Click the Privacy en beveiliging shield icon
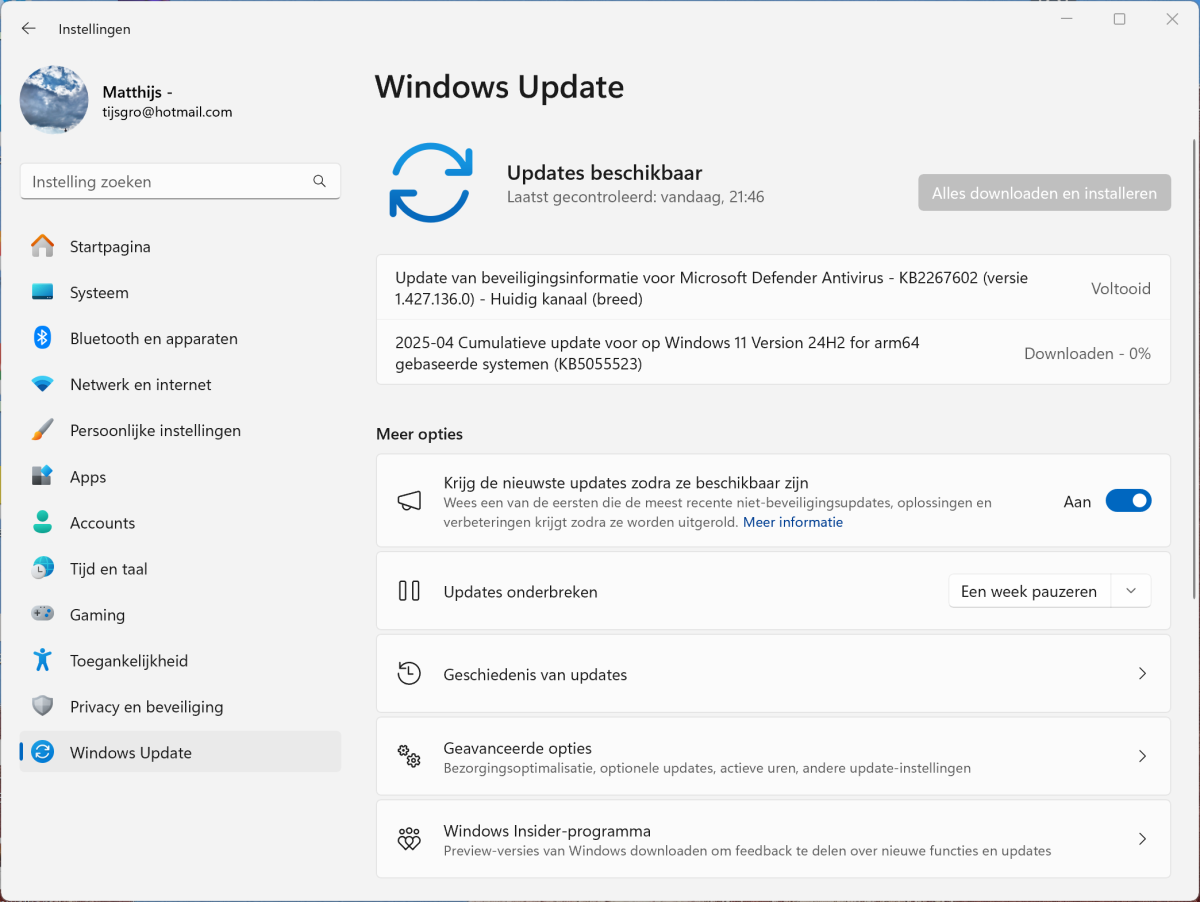 click(42, 706)
